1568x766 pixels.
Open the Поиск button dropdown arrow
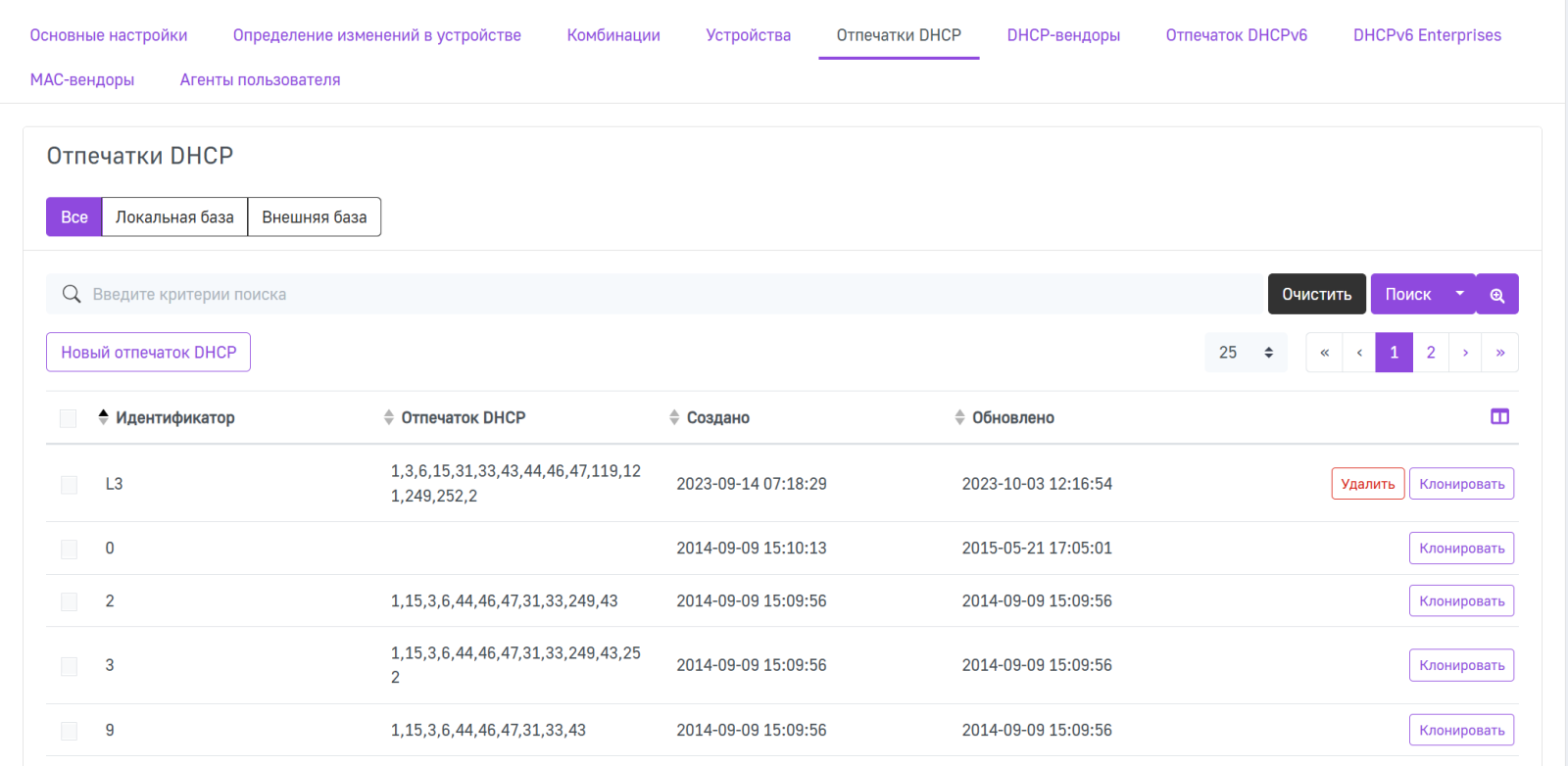(x=1459, y=294)
